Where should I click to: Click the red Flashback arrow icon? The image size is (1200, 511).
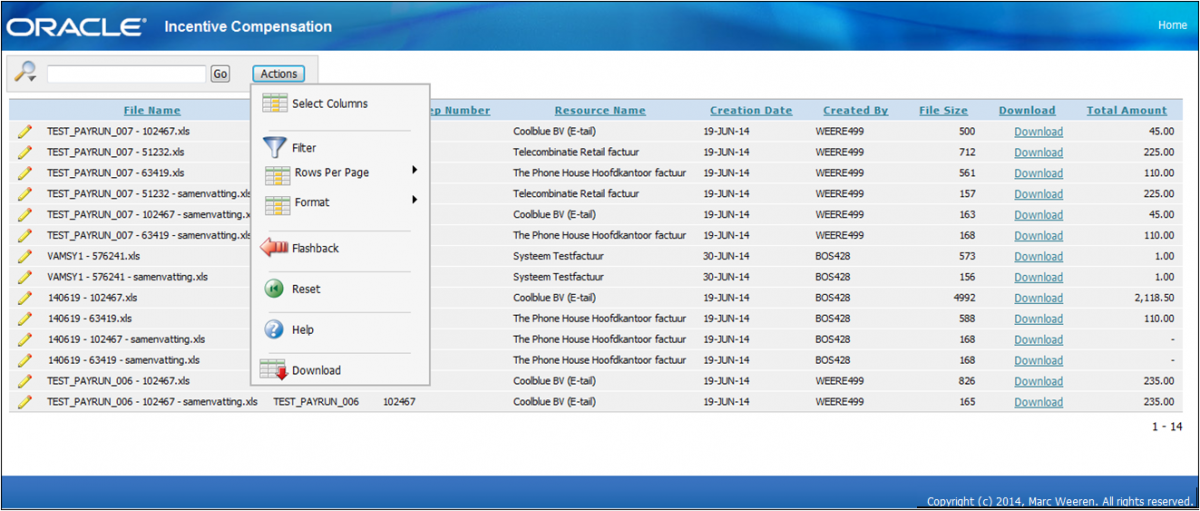click(x=274, y=248)
